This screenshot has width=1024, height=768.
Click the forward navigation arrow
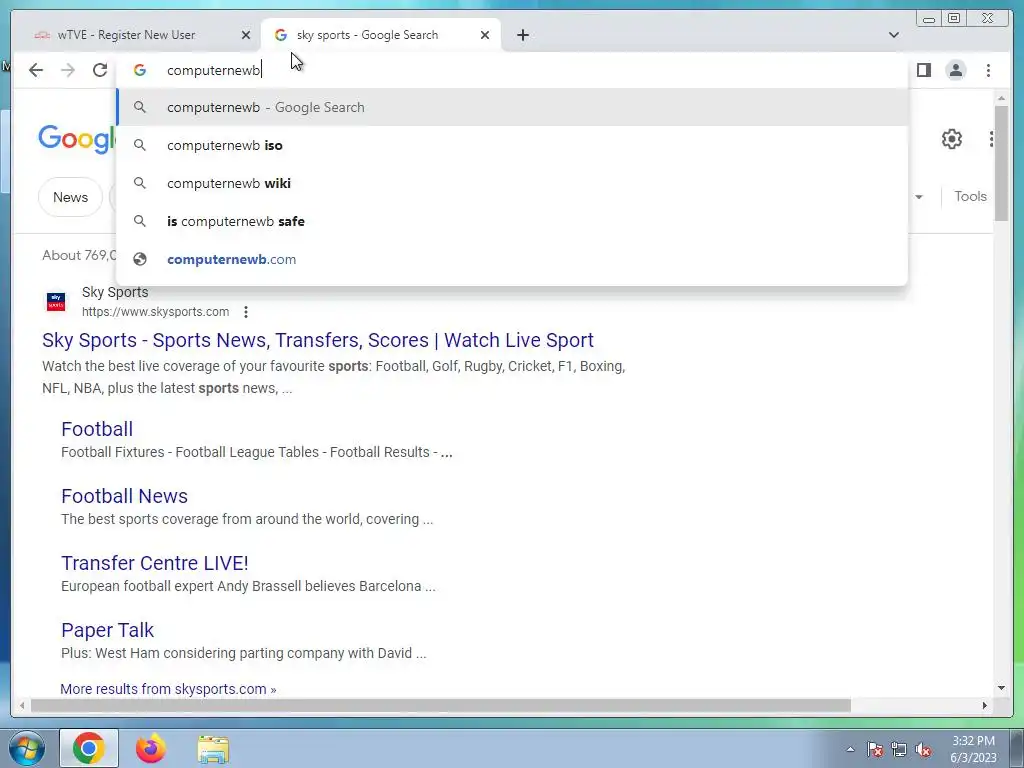pos(68,70)
